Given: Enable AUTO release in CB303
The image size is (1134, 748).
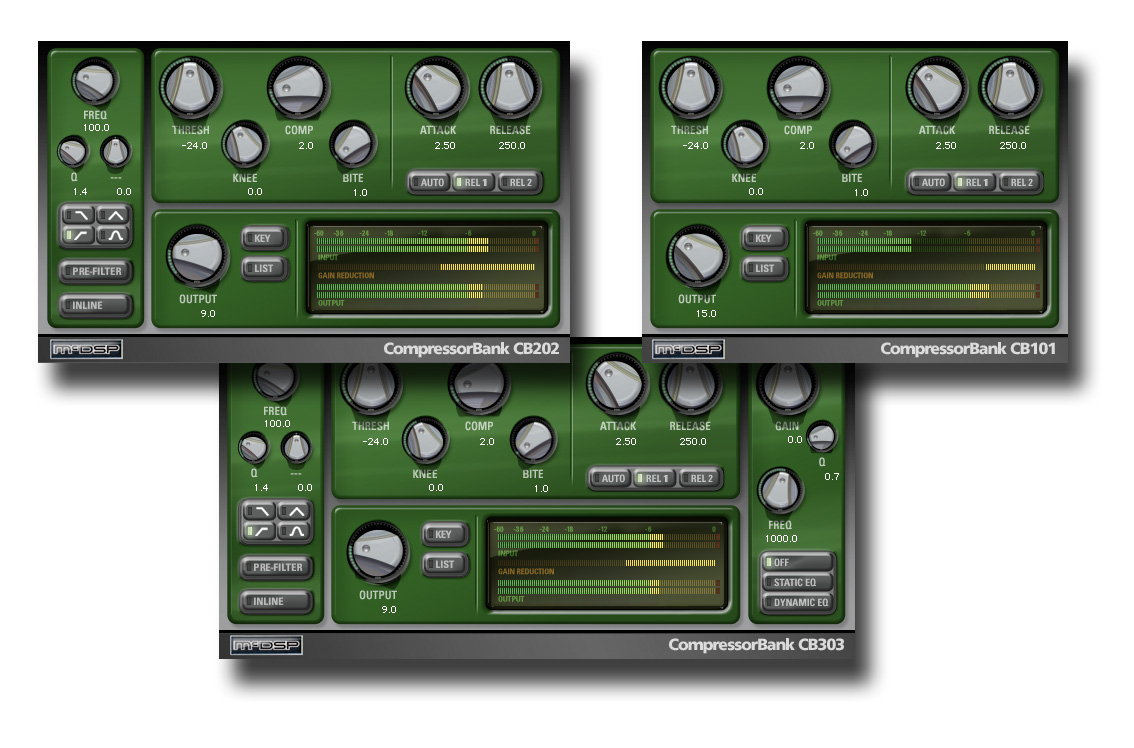Looking at the screenshot, I should click(x=610, y=478).
